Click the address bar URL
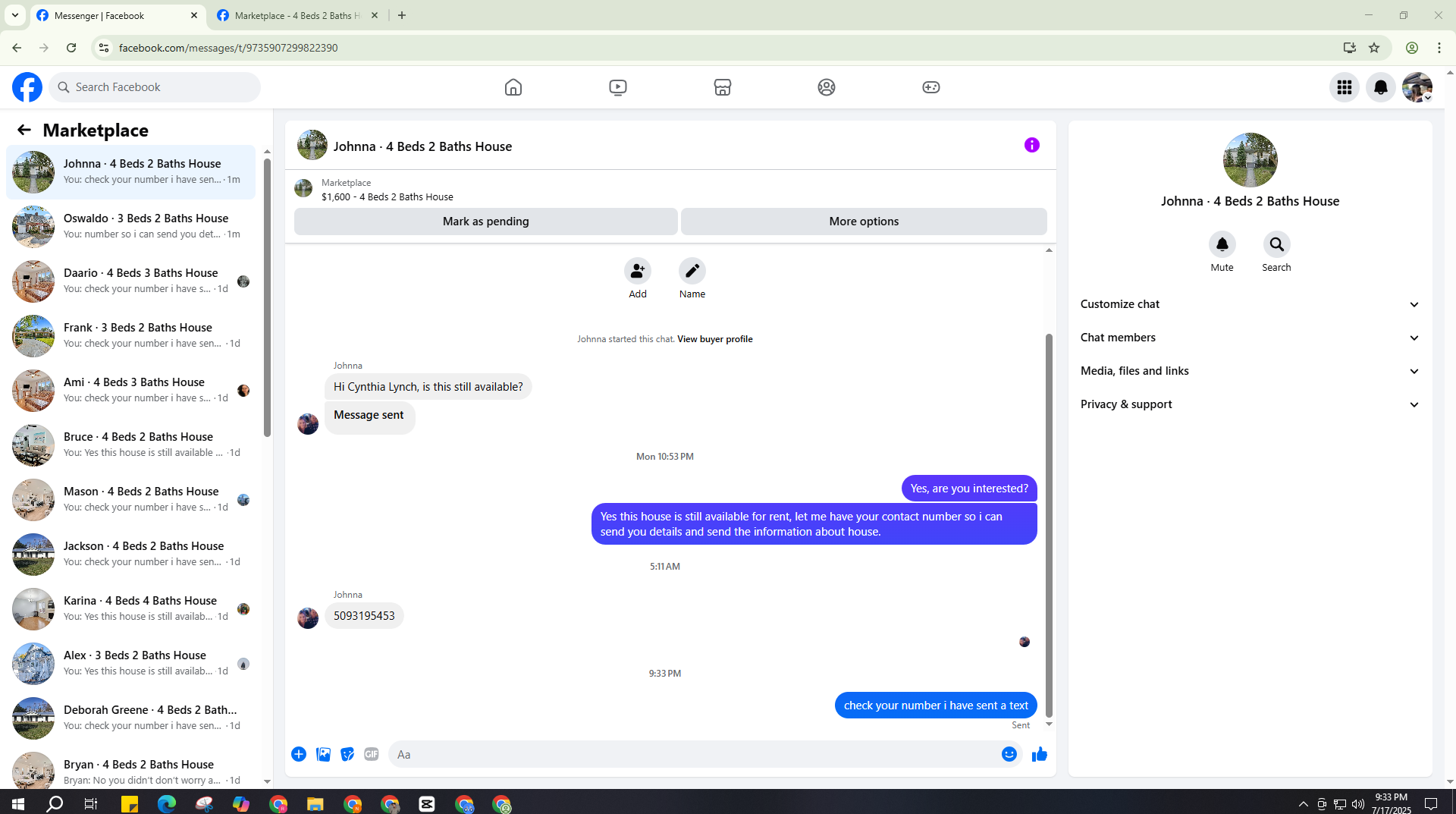 pyautogui.click(x=228, y=48)
